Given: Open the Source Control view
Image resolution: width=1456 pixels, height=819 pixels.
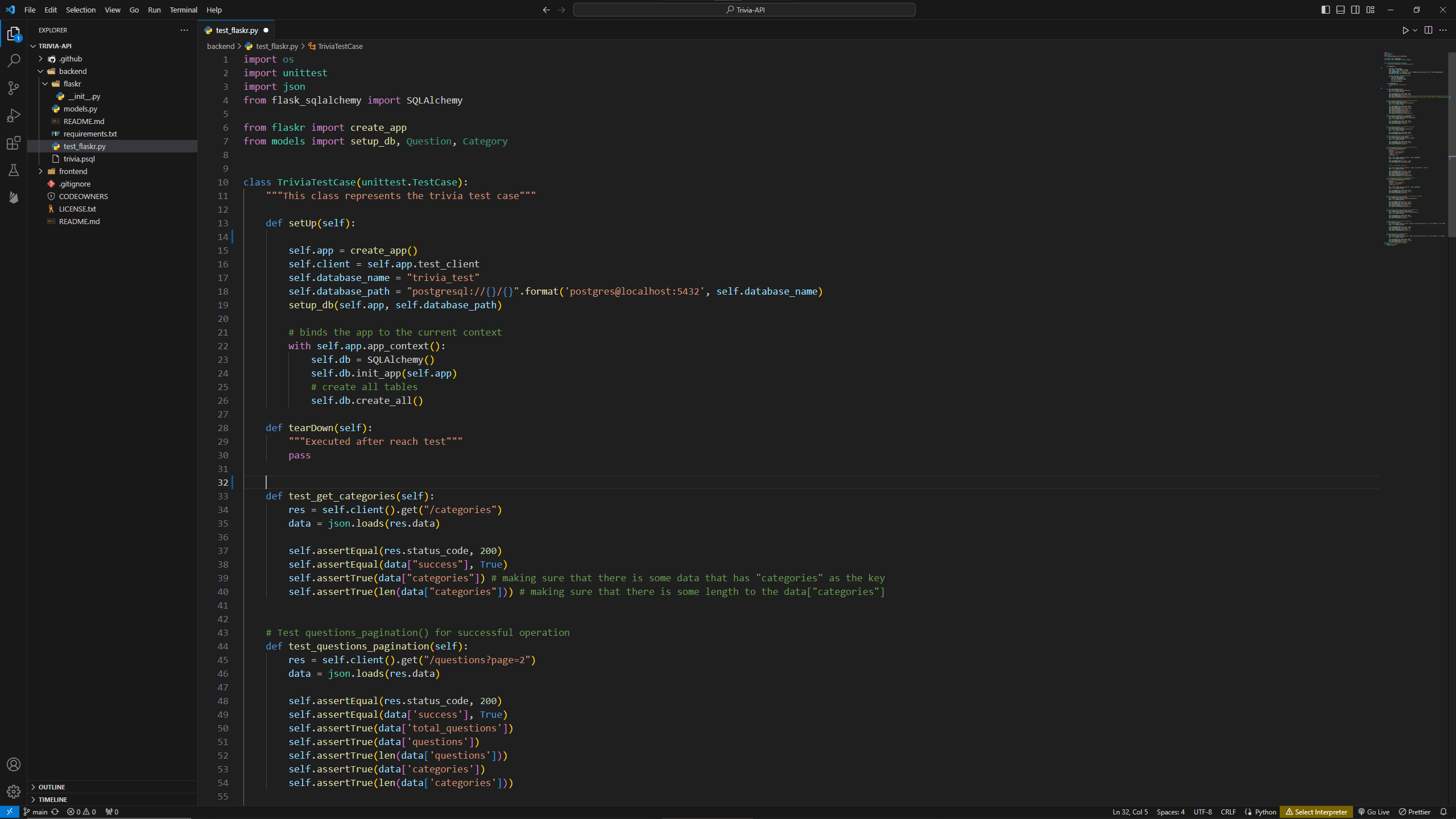Looking at the screenshot, I should tap(14, 88).
